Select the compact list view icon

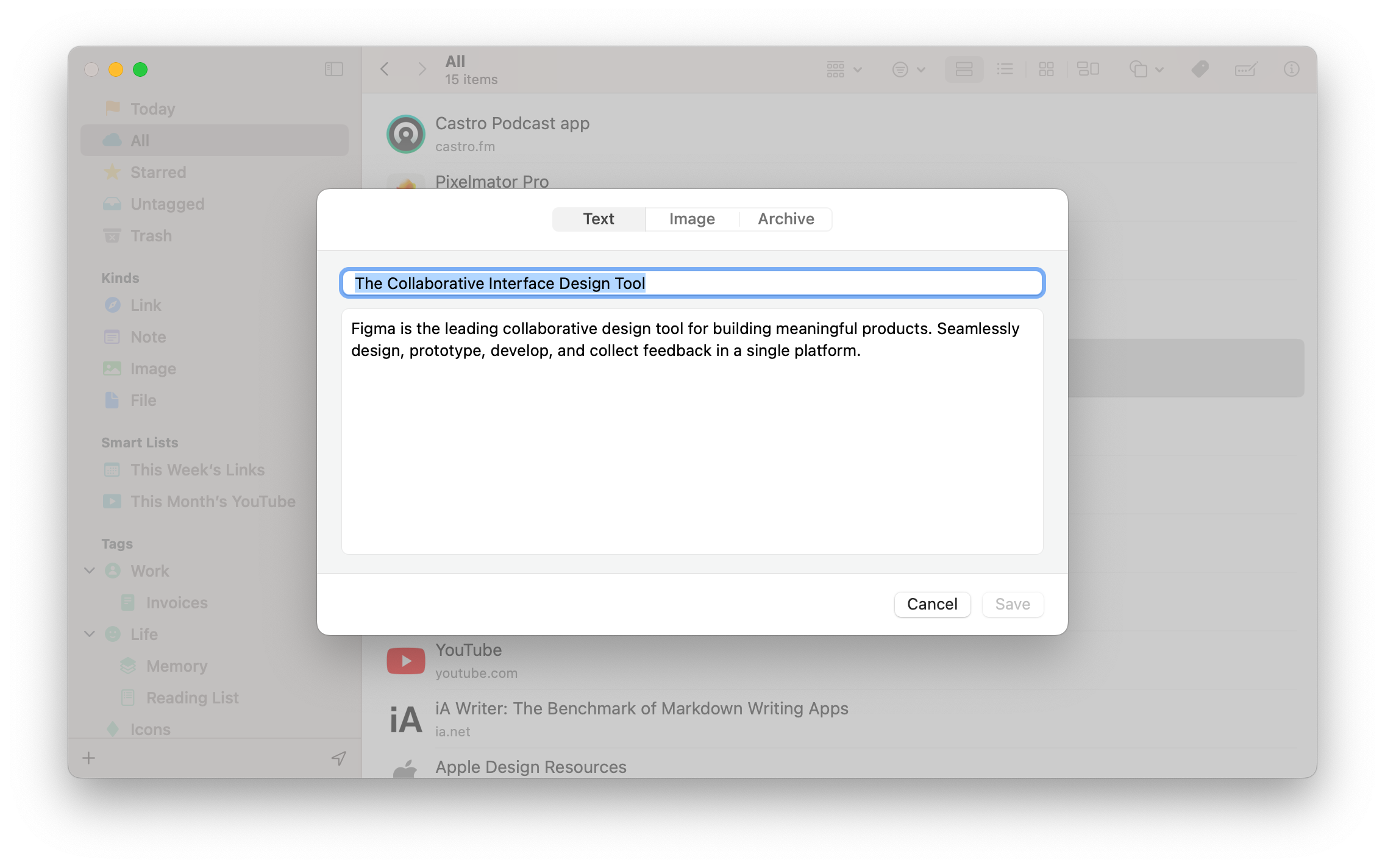[1005, 69]
